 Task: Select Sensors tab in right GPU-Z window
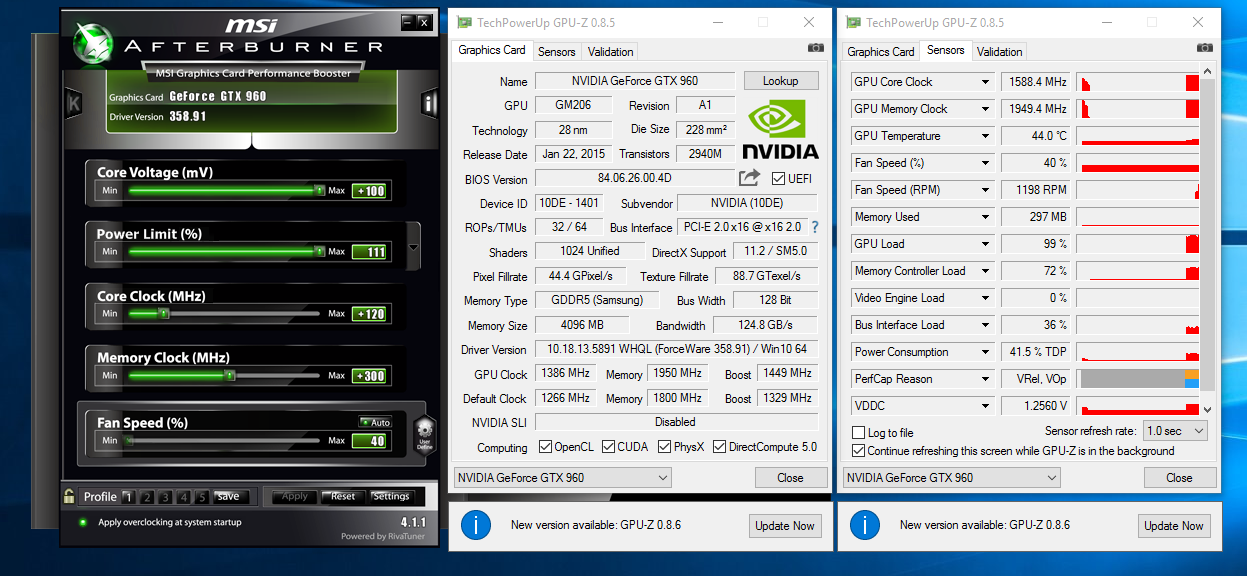click(946, 50)
